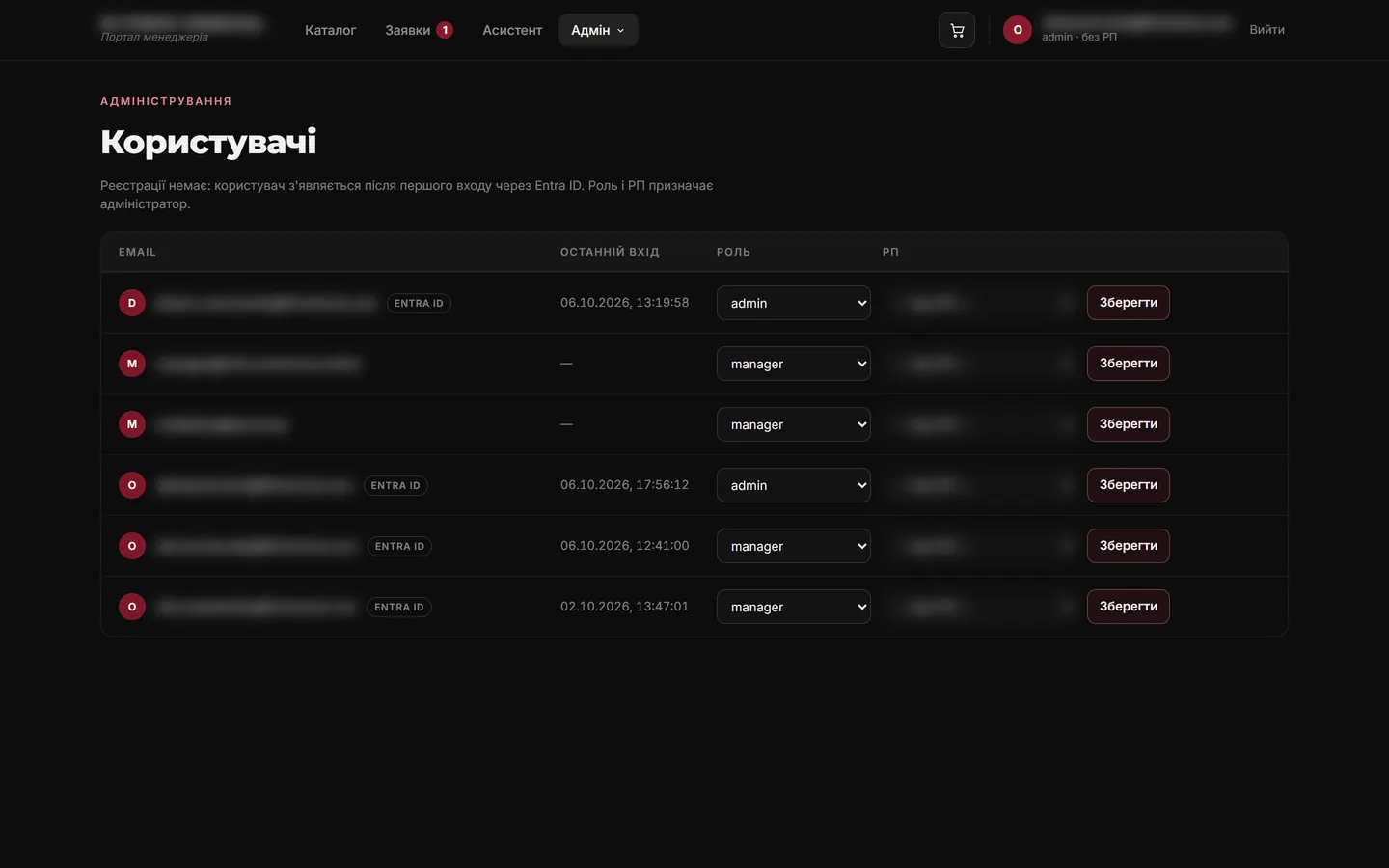The image size is (1389, 868).
Task: Expand the Адмін dropdown menu
Action: [598, 30]
